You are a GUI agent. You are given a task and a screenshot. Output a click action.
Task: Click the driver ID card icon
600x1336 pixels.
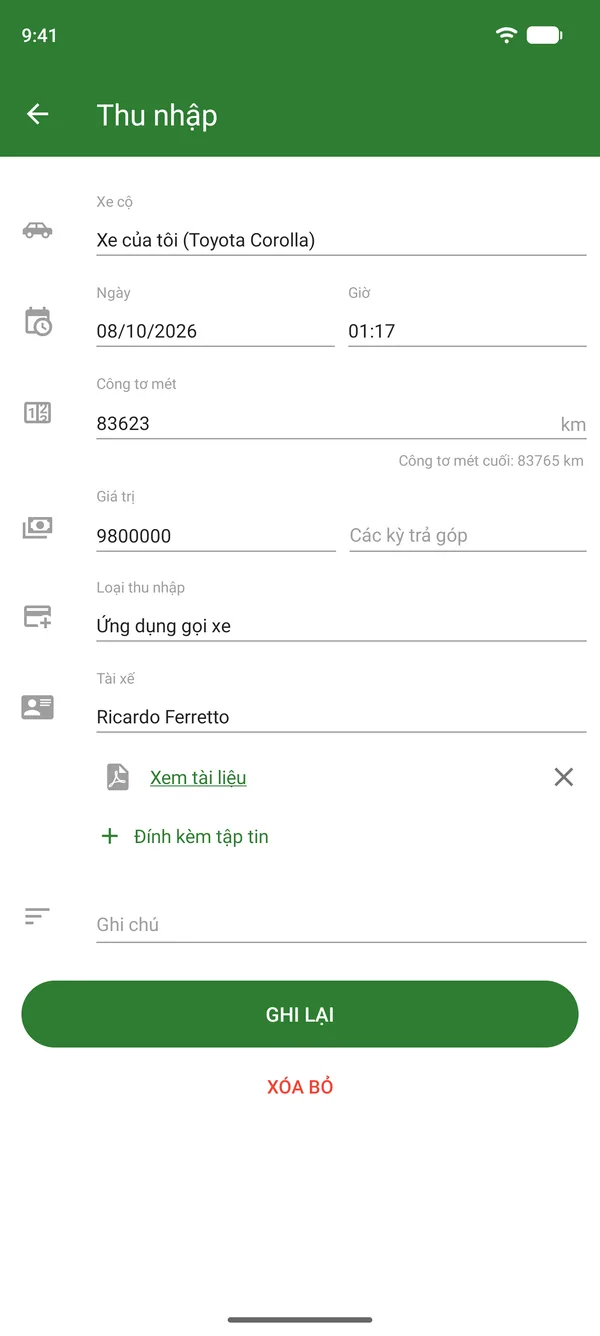[x=38, y=707]
